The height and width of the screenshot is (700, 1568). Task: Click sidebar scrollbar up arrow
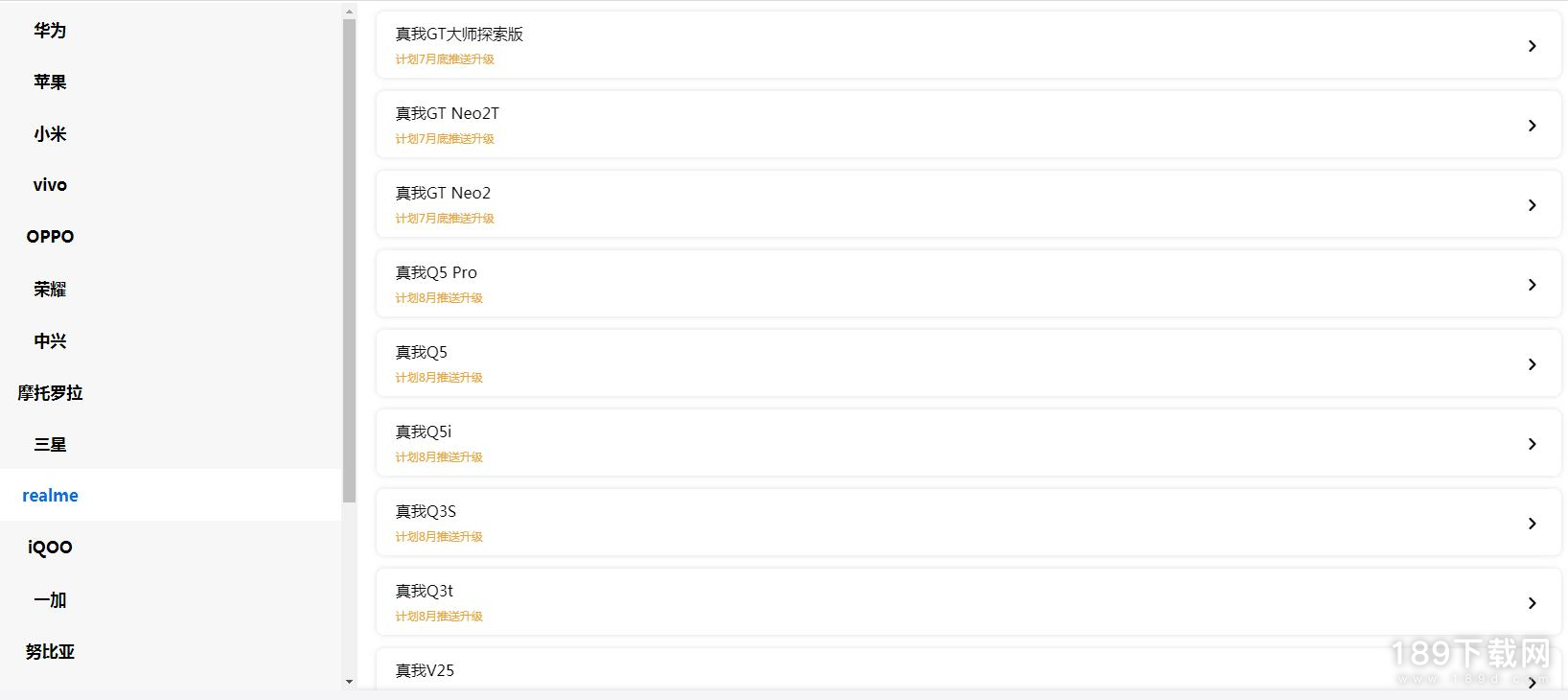pos(349,12)
